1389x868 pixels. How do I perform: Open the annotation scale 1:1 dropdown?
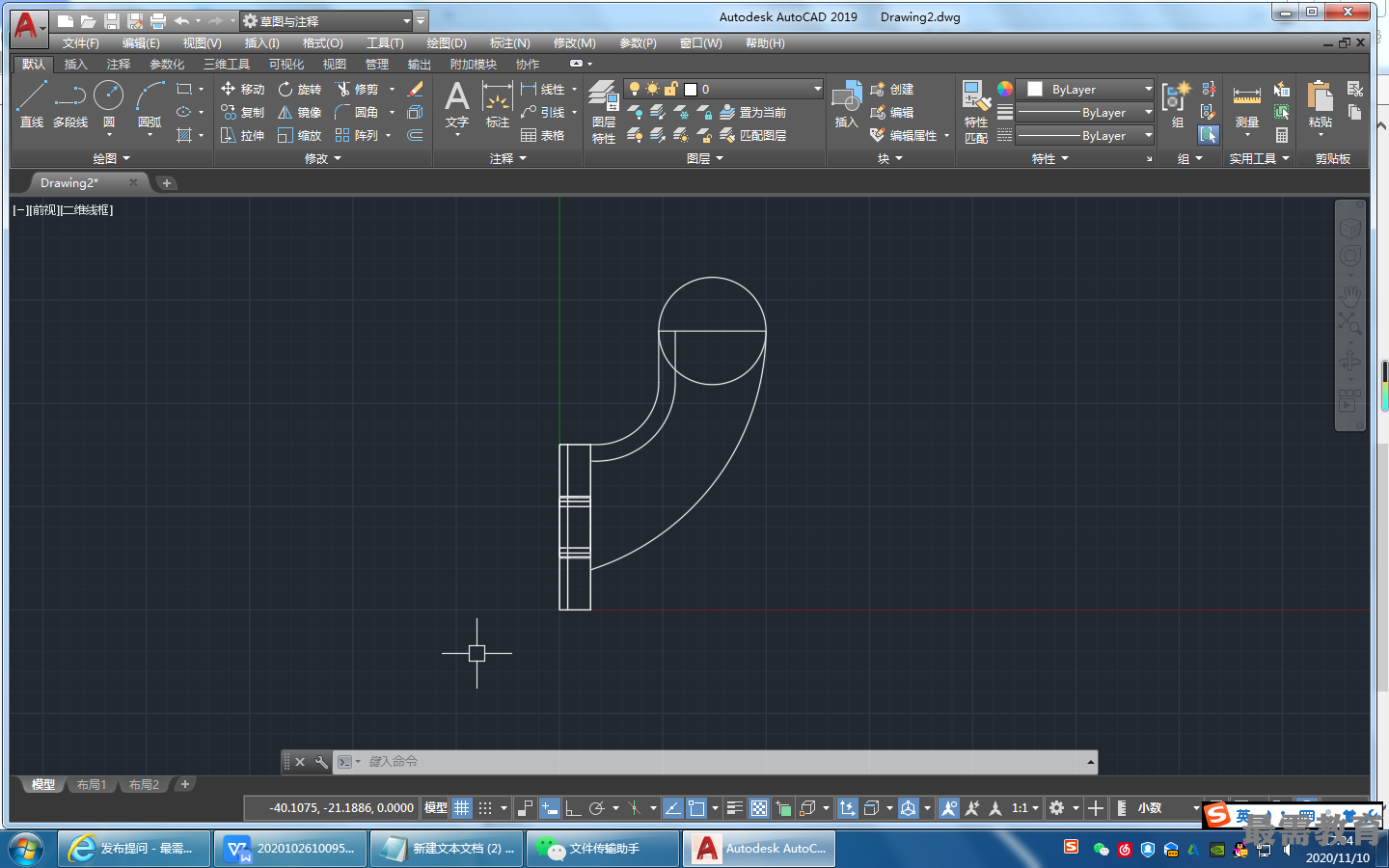[1024, 808]
